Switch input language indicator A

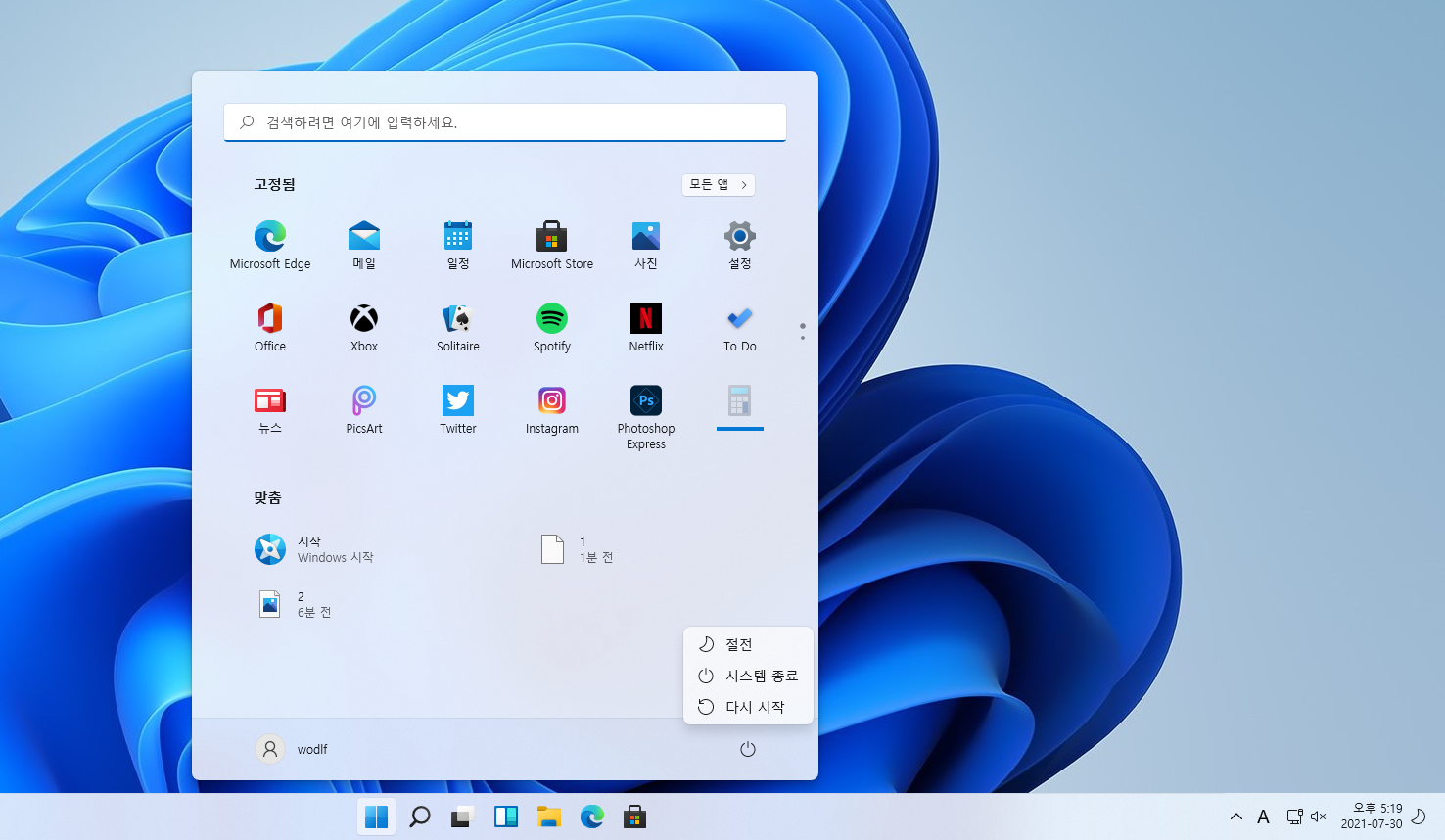click(x=1263, y=817)
